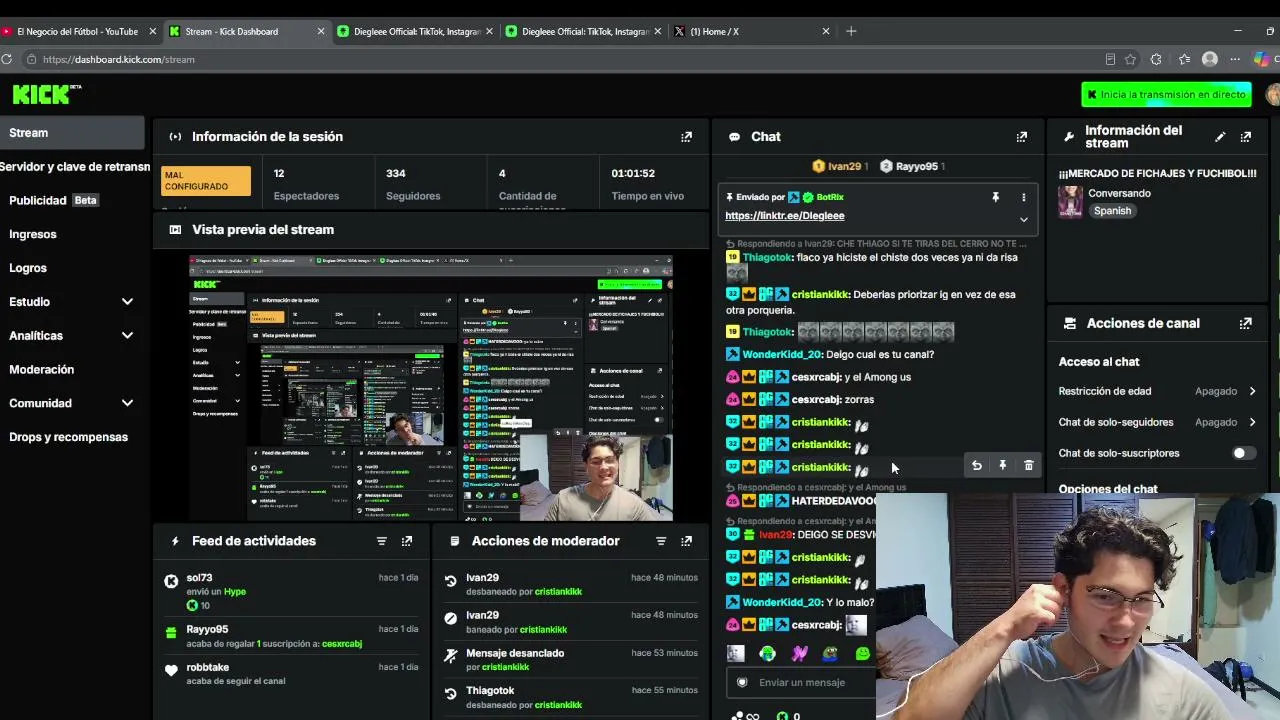Open the Ingresos sidebar page
The image size is (1280, 720).
[33, 234]
